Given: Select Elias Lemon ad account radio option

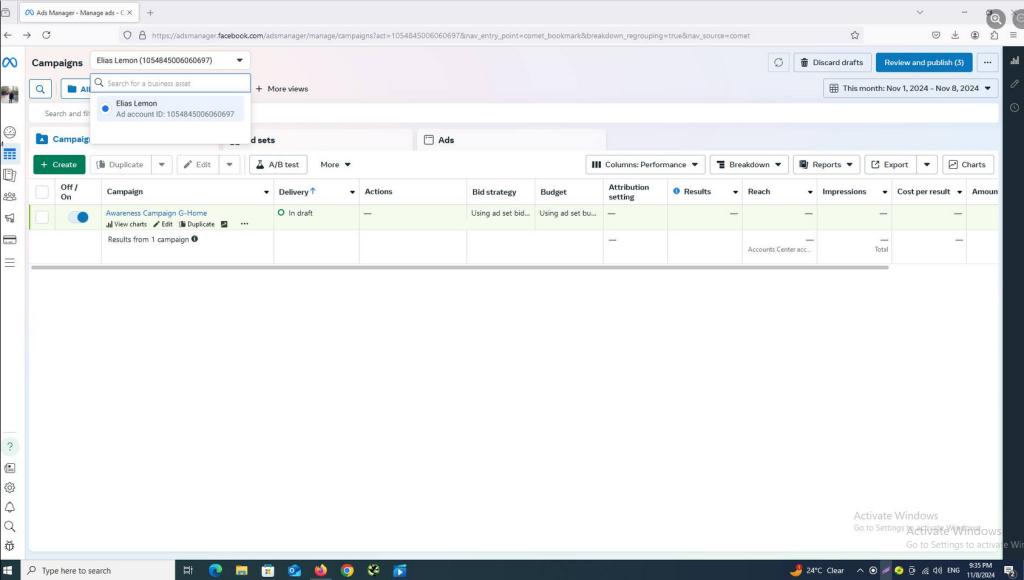Looking at the screenshot, I should click(x=106, y=108).
